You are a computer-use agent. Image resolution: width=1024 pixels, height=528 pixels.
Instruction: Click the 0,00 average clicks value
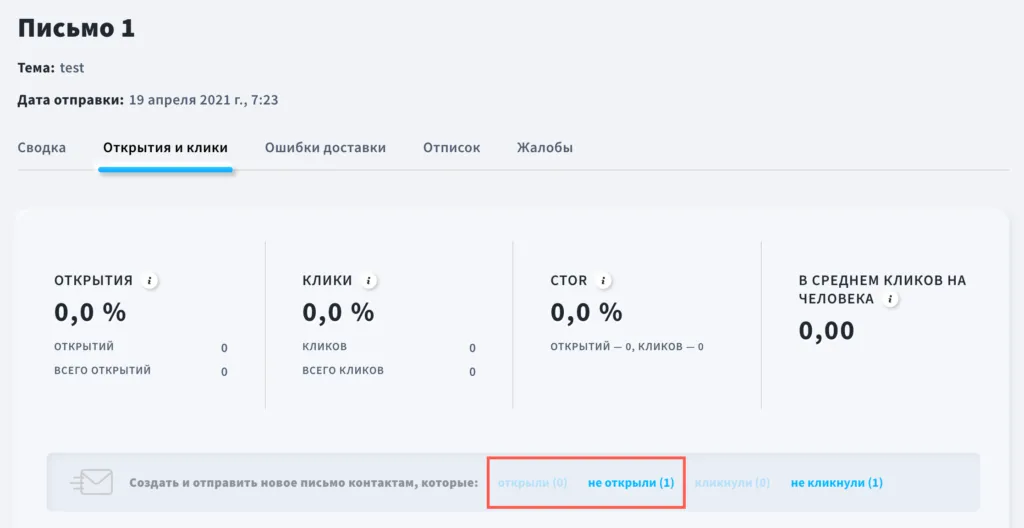(x=826, y=331)
